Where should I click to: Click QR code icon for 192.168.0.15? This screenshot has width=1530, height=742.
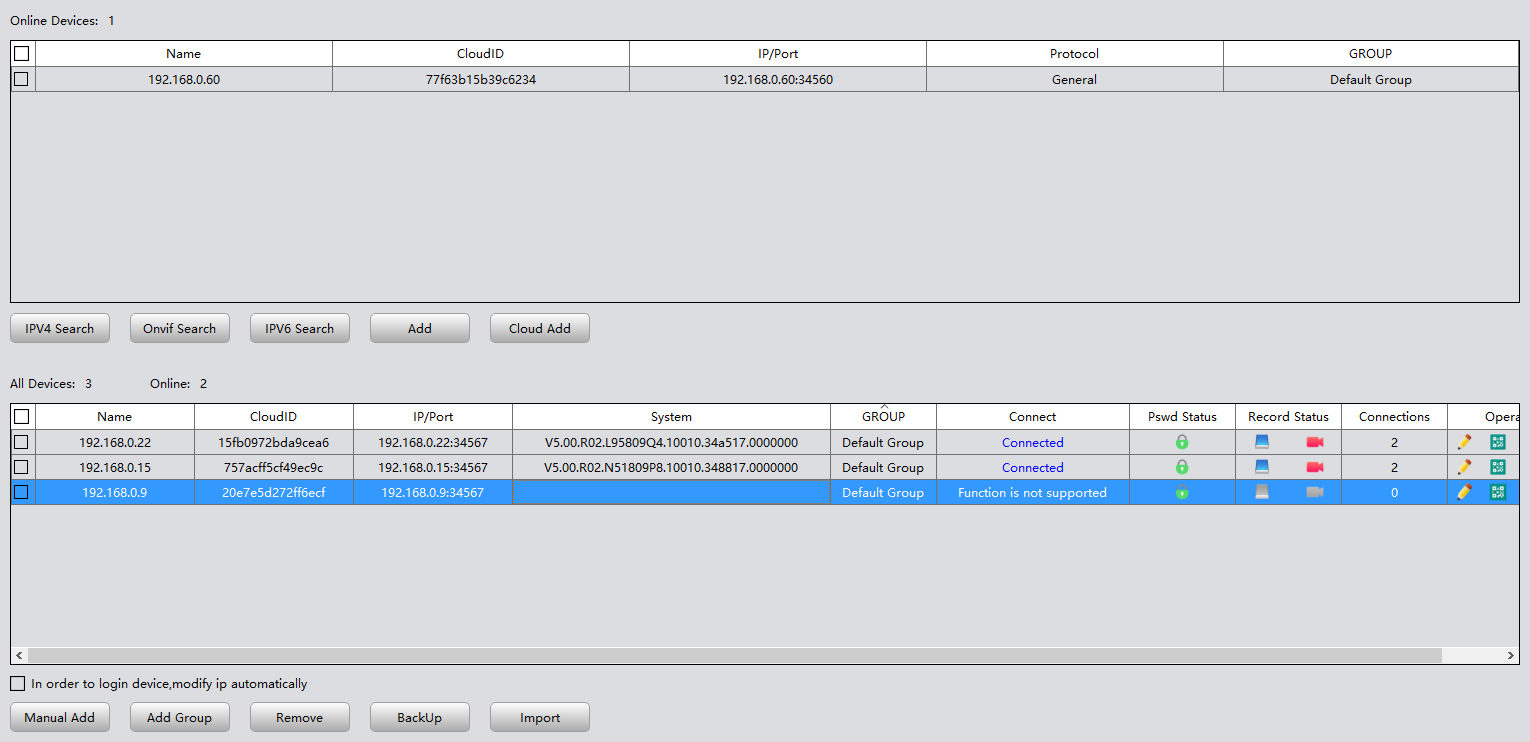(1497, 467)
